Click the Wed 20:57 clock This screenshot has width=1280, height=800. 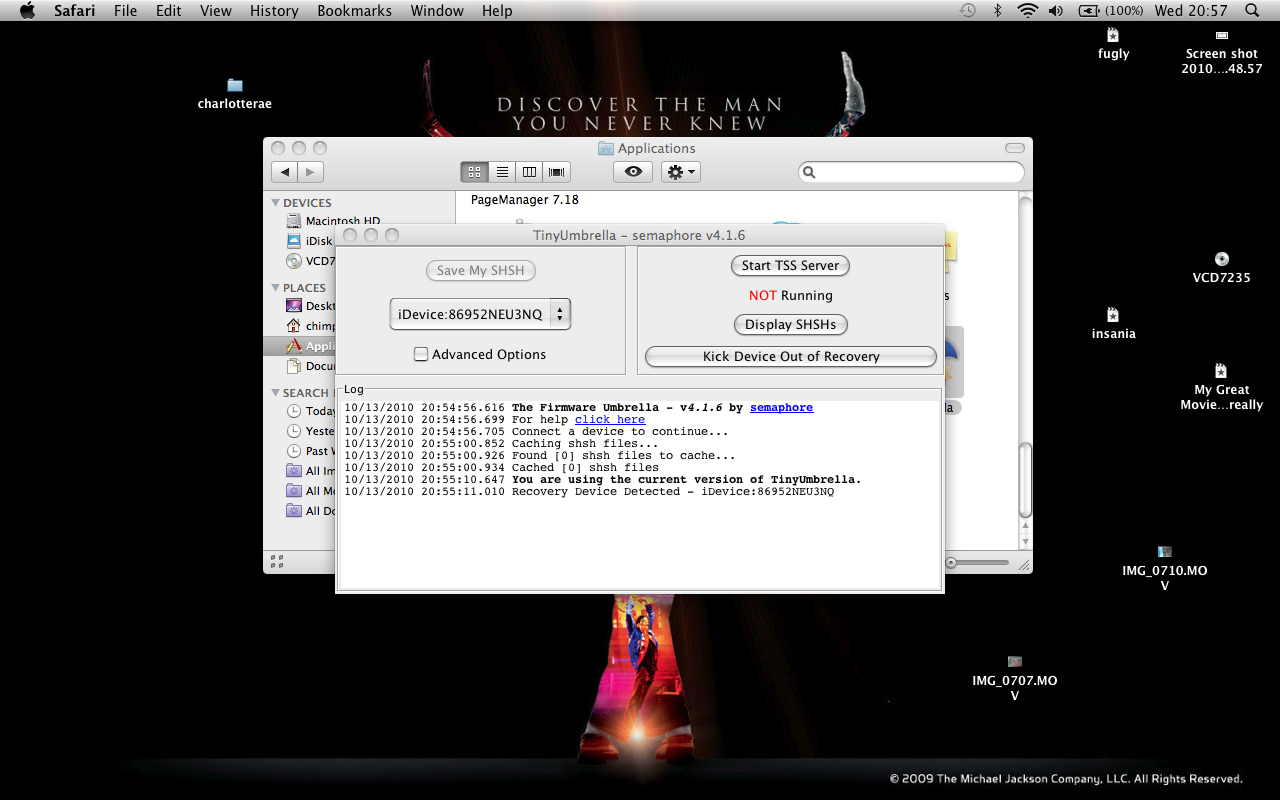(1191, 11)
